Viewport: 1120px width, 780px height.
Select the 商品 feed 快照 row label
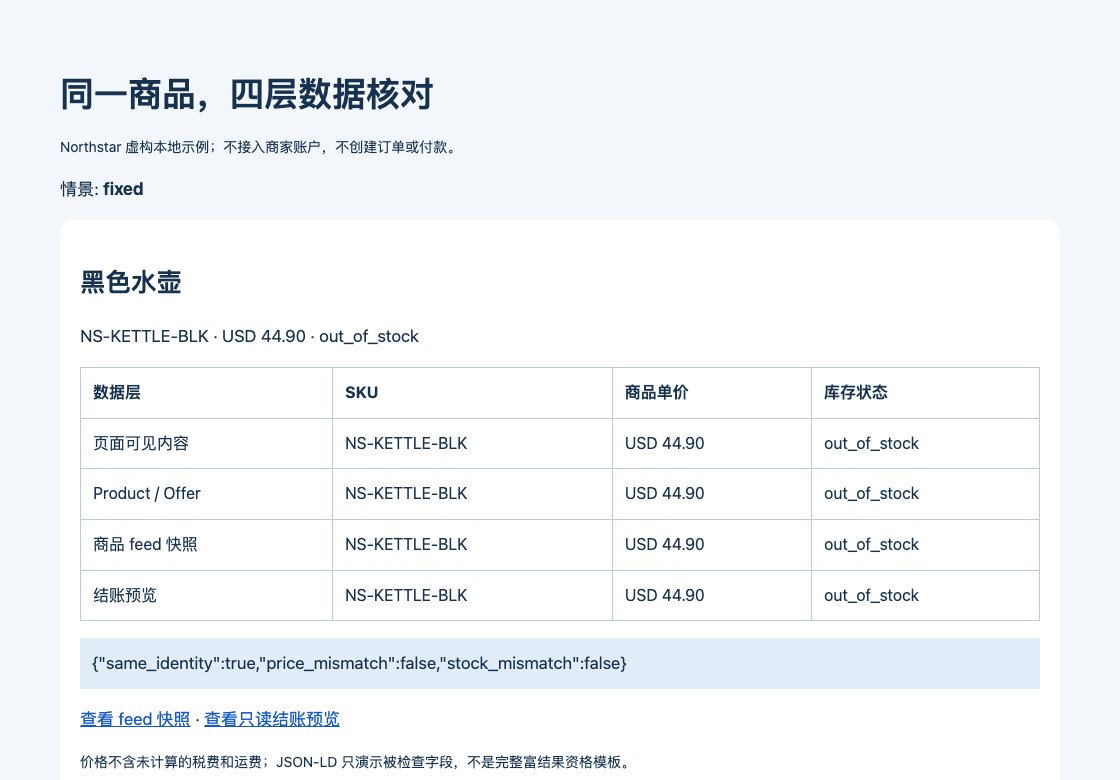[145, 544]
